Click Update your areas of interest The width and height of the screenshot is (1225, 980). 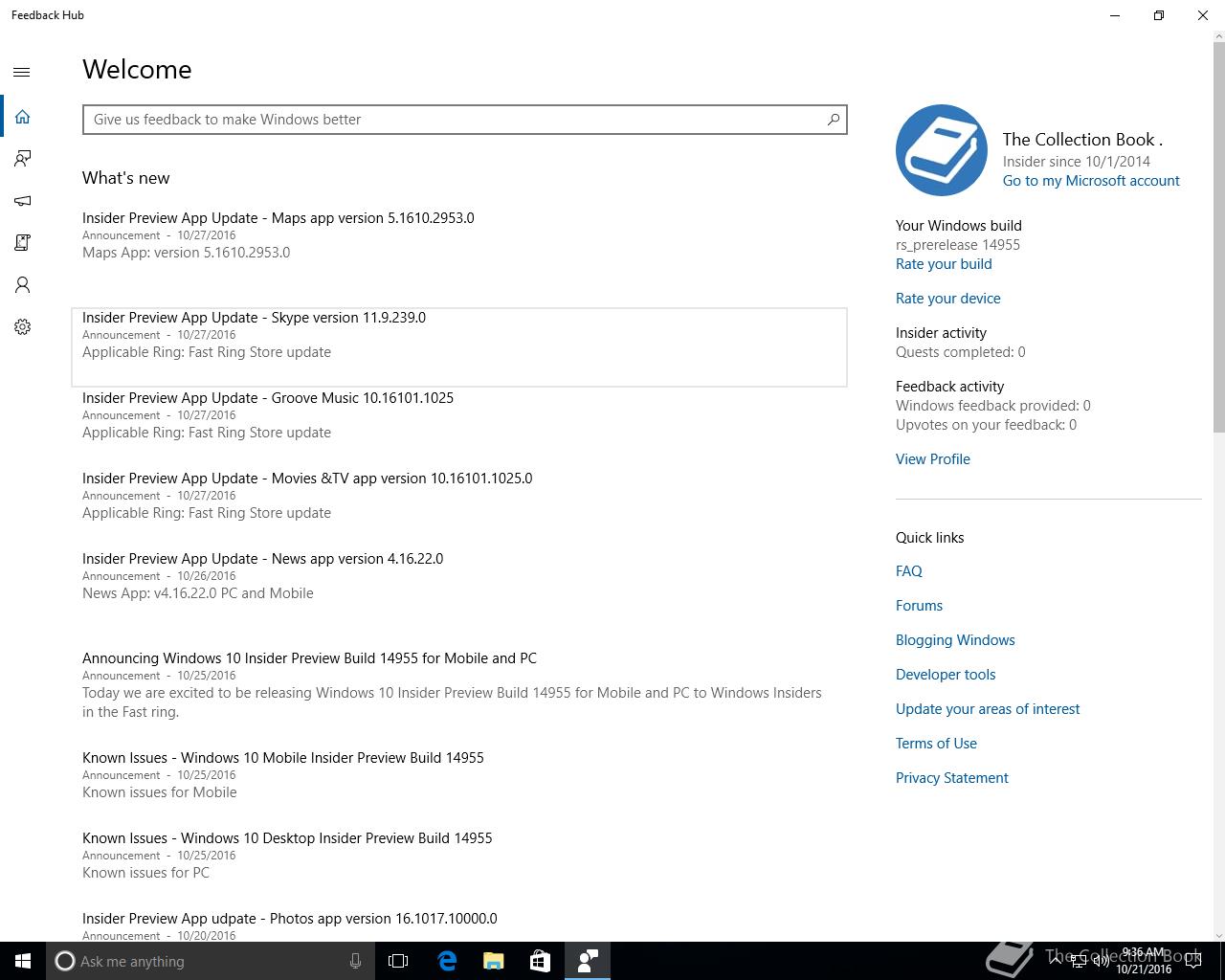988,709
